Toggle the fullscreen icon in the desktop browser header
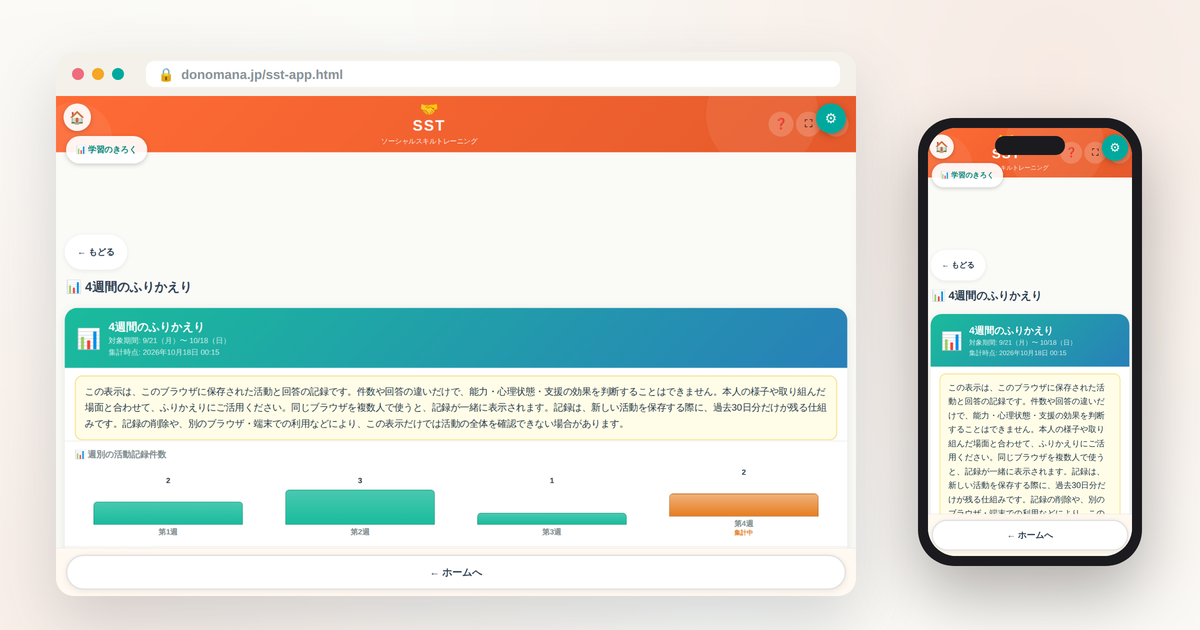Viewport: 1200px width, 630px height. (808, 124)
